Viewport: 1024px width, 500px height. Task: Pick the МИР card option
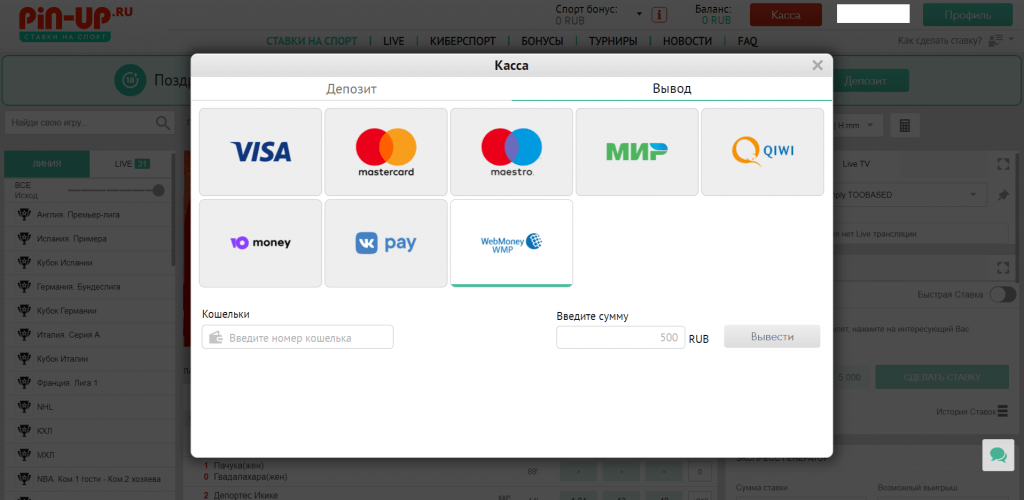[637, 152]
